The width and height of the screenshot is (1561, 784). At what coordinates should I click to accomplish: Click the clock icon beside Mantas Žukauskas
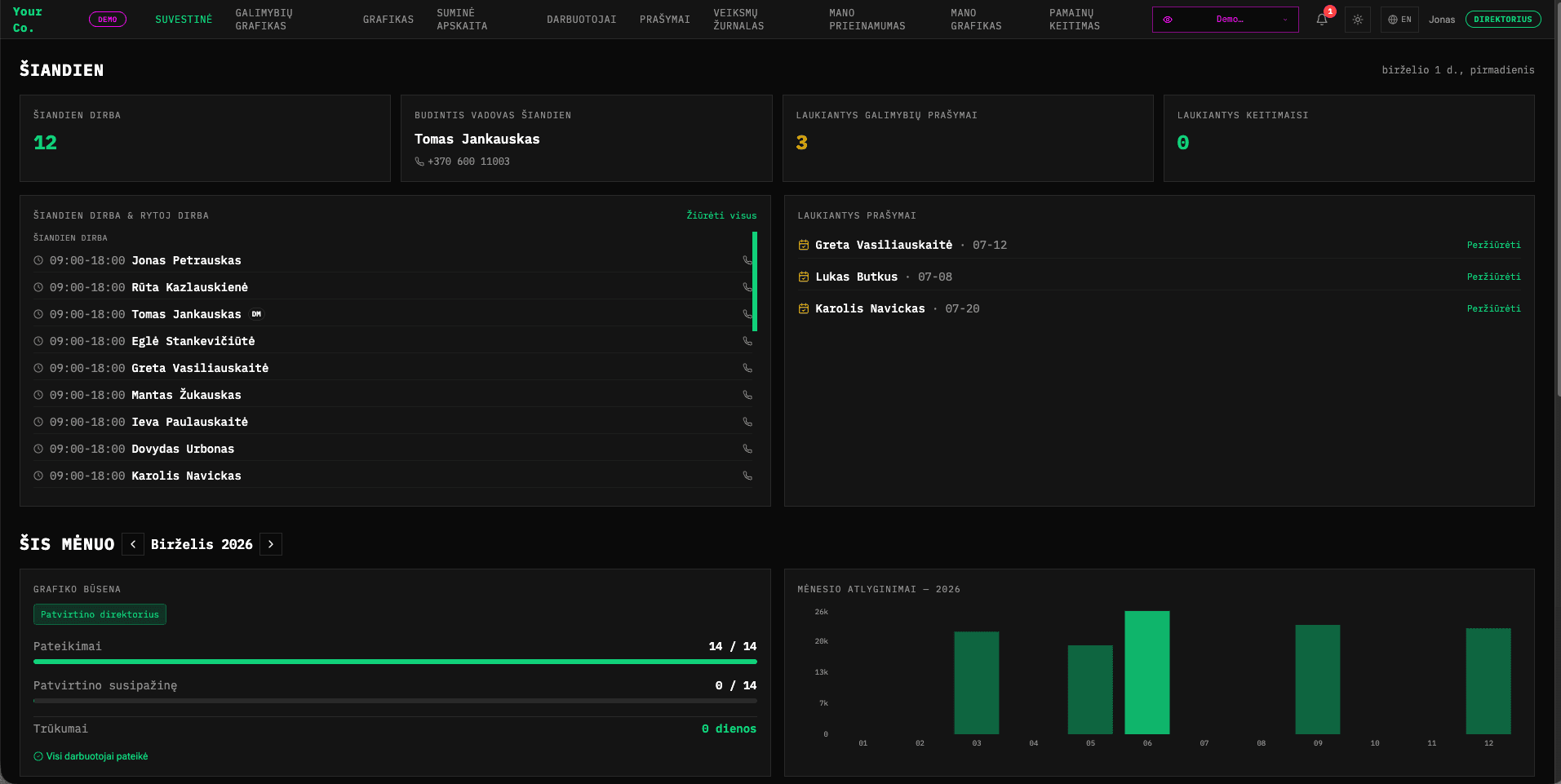[x=38, y=395]
